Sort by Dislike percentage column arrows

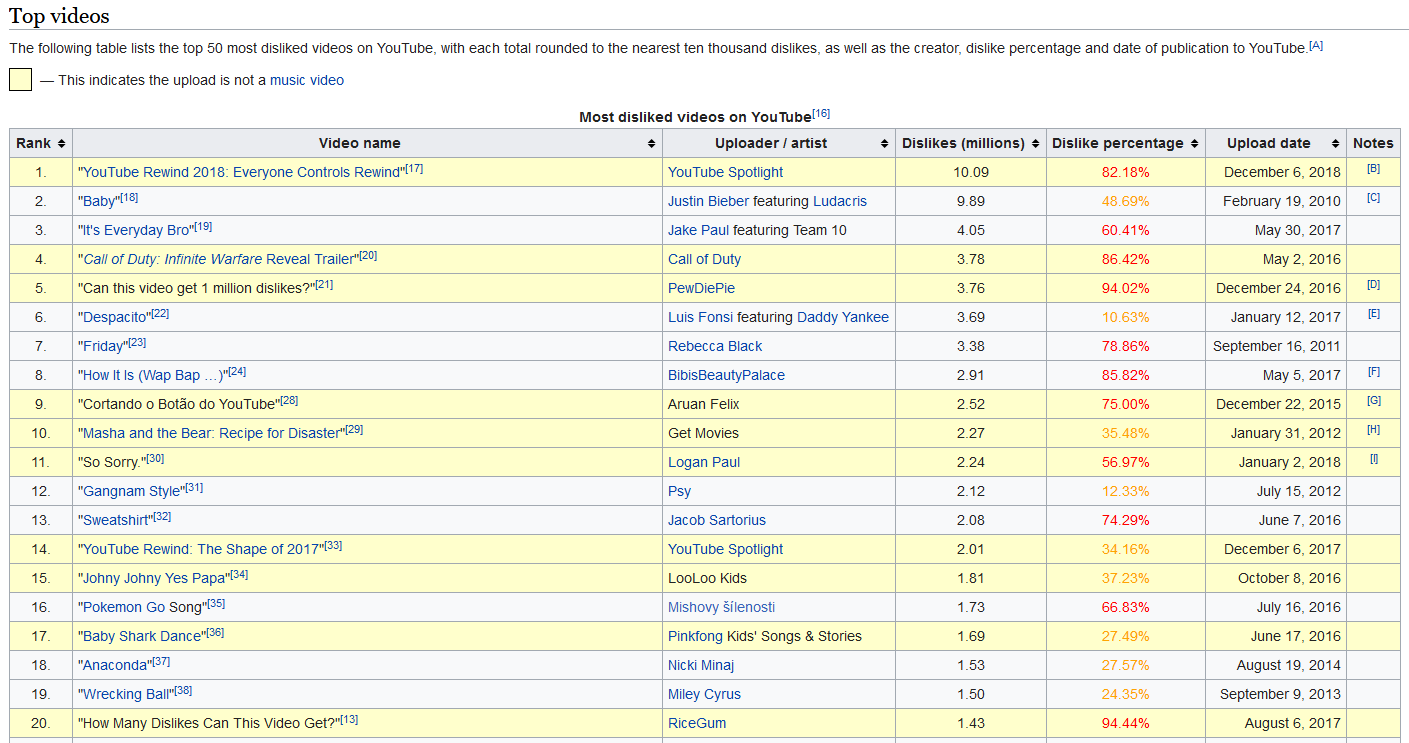click(x=1195, y=144)
